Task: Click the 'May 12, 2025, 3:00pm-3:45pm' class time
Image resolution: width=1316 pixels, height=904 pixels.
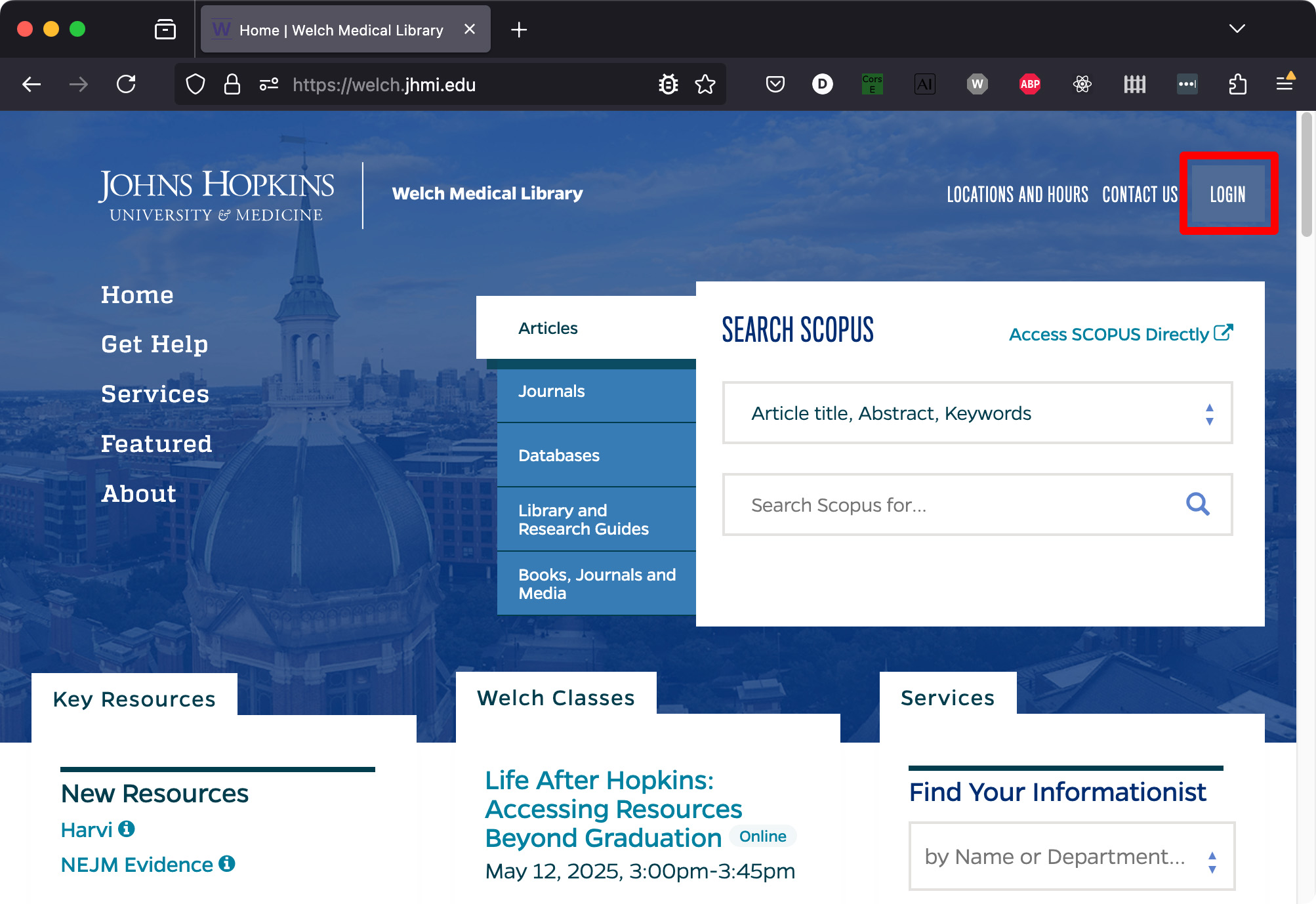Action: coord(640,871)
